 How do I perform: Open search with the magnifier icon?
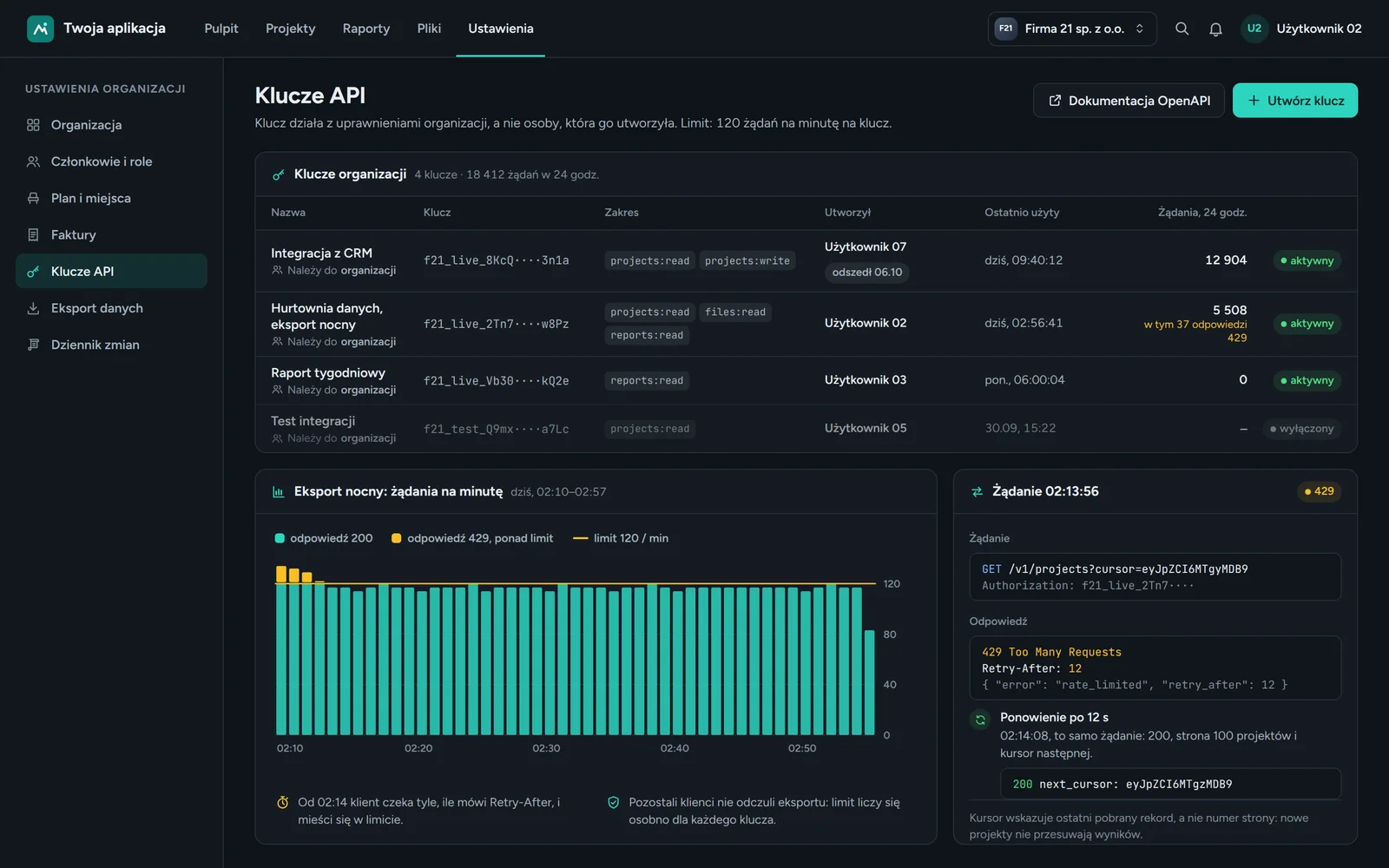1182,29
